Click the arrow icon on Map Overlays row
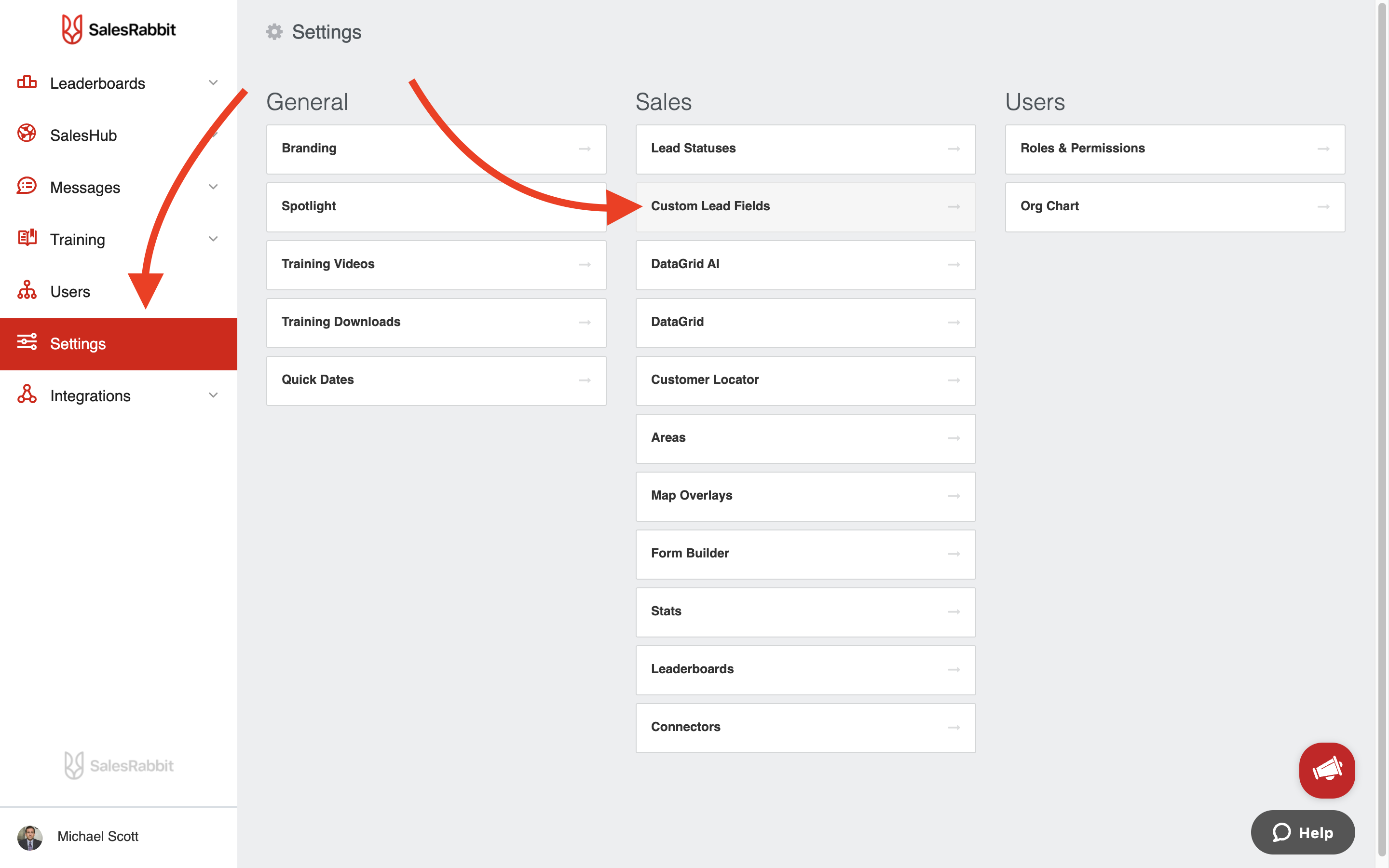Viewport: 1389px width, 868px height. (954, 496)
